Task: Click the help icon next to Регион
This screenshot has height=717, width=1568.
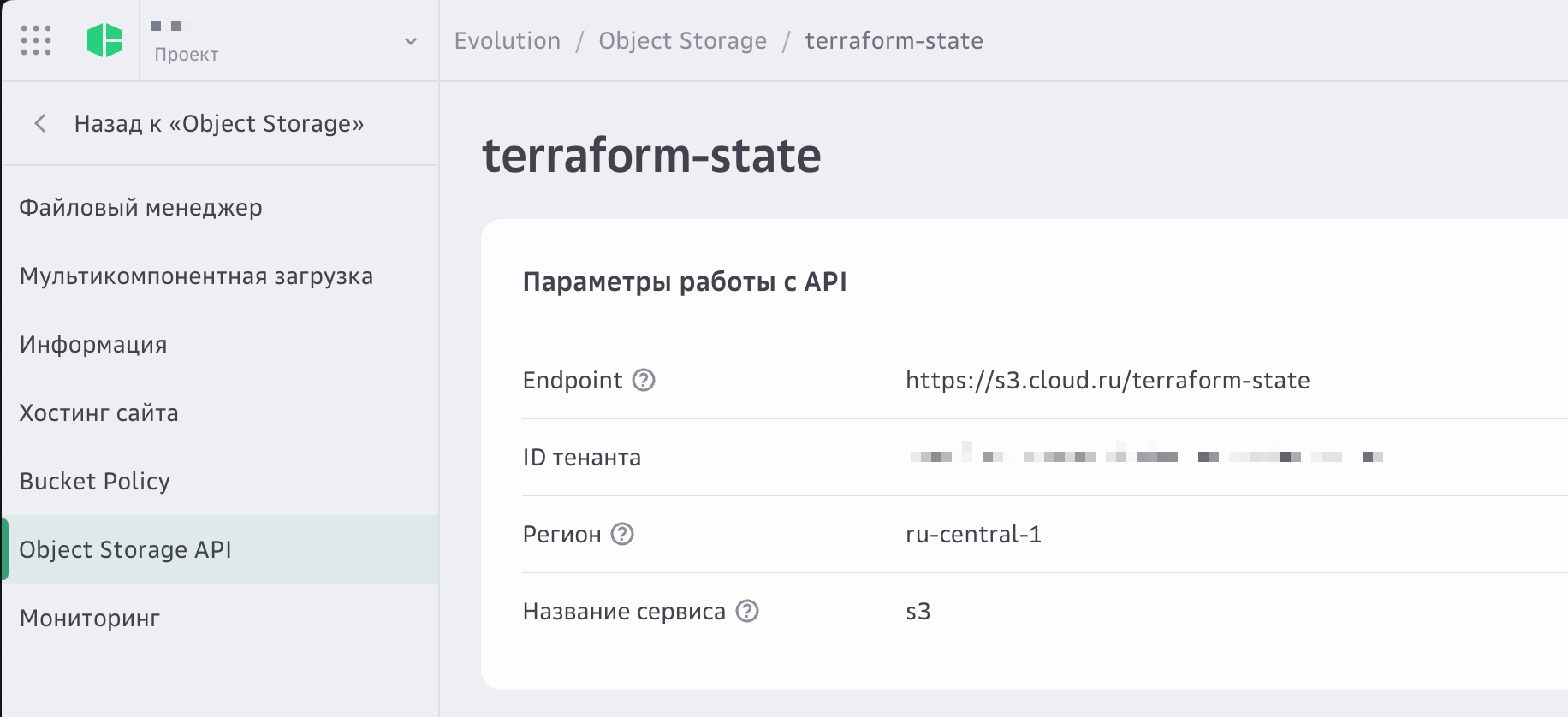Action: [x=624, y=536]
